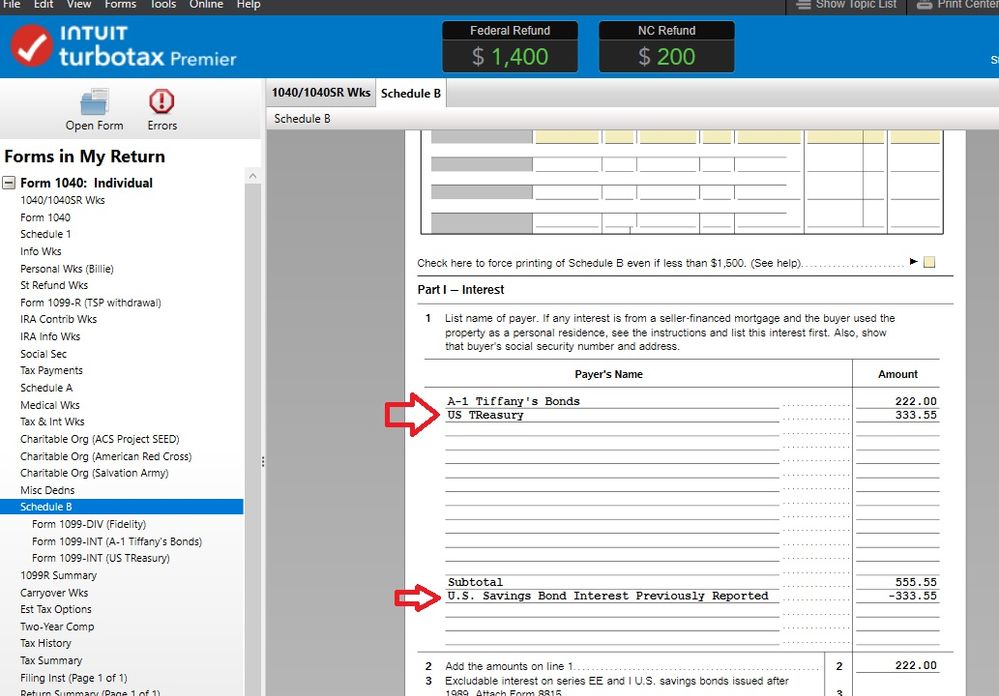
Task: Select Misc Dedns form
Action: (x=48, y=490)
